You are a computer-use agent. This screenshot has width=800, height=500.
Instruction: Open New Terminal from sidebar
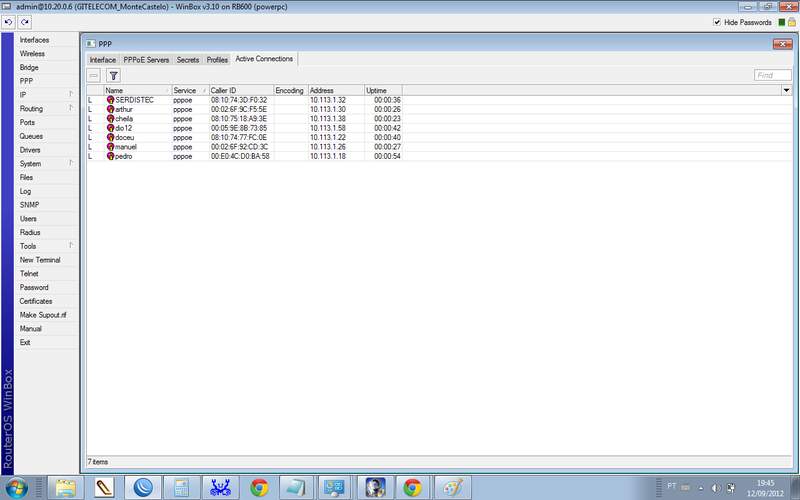[40, 260]
